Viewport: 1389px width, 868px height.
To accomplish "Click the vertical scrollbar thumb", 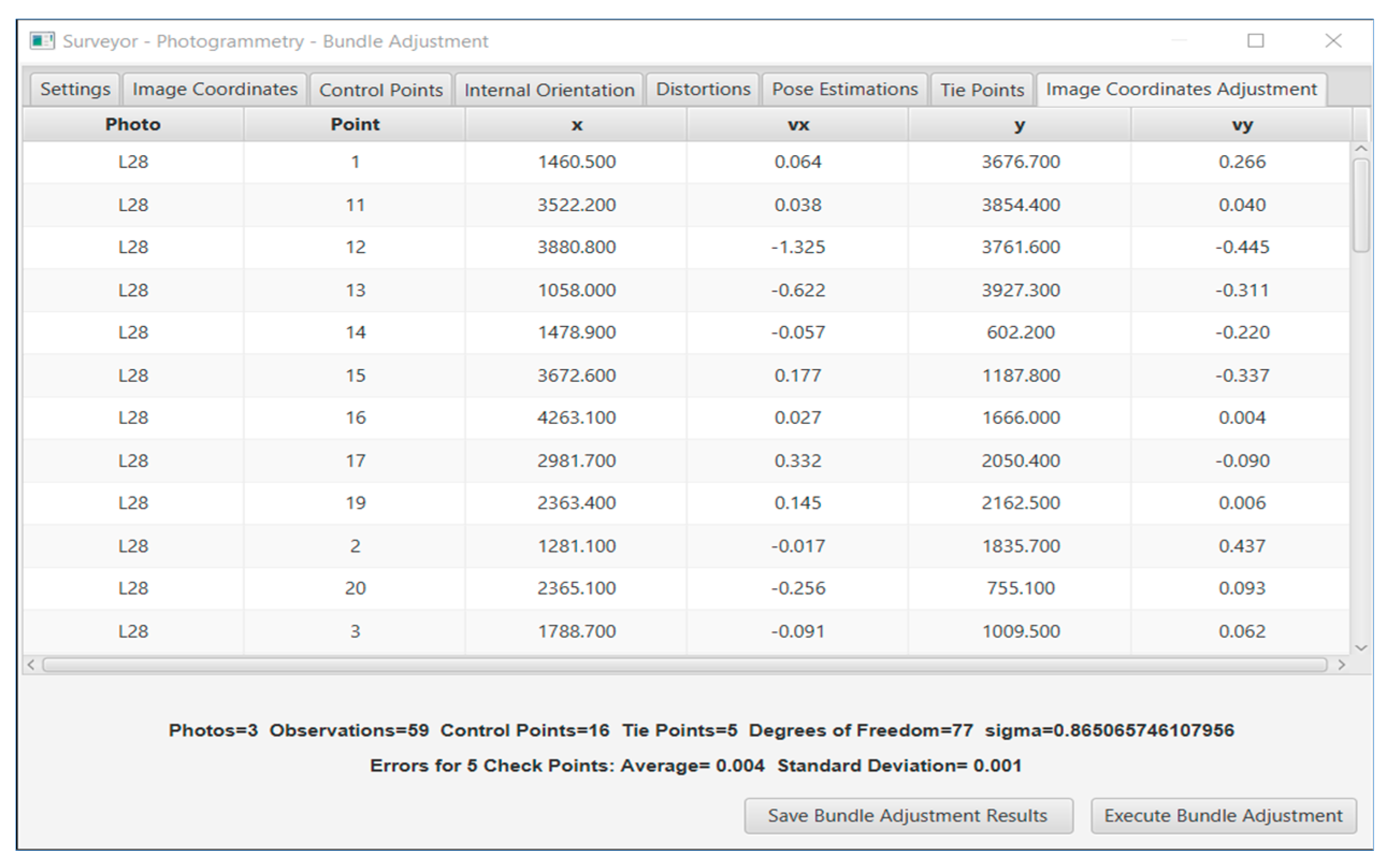I will pos(1361,206).
